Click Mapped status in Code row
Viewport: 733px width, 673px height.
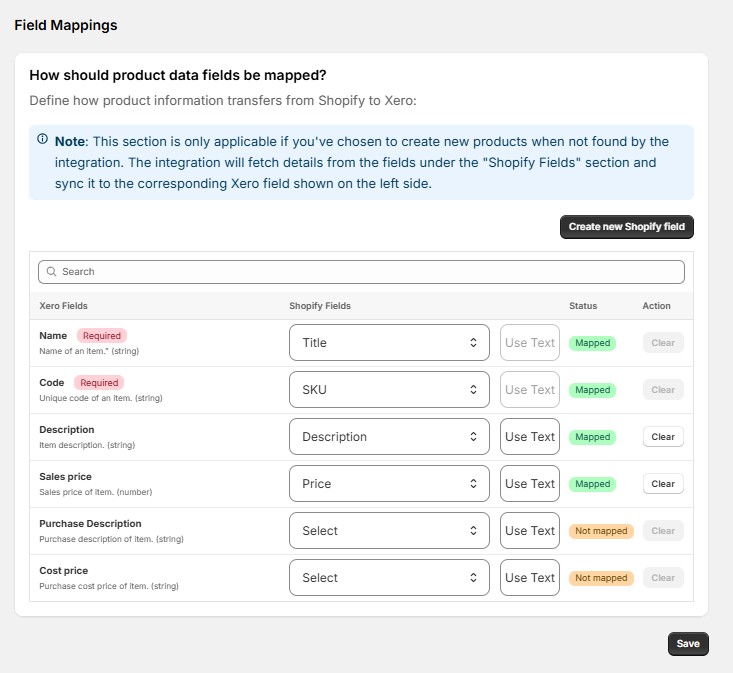592,390
